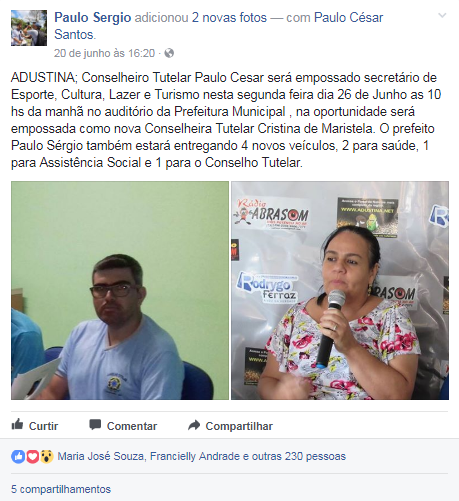Click the share arrow icon
Viewport: 459px width, 501px height.
194,425
